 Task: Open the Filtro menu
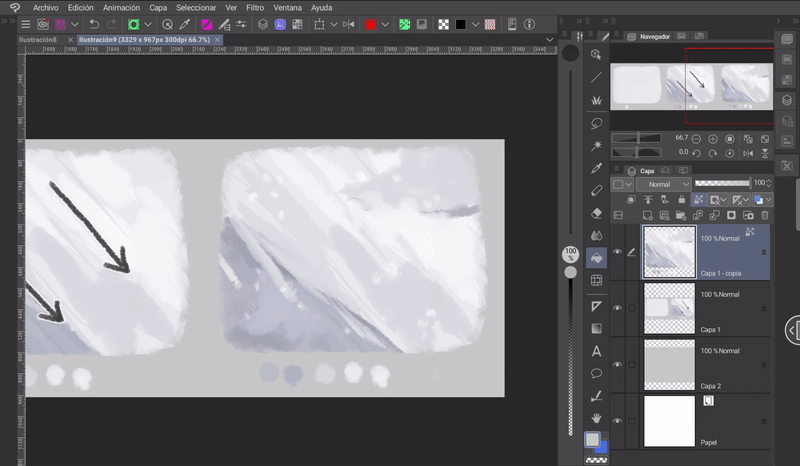click(x=255, y=7)
